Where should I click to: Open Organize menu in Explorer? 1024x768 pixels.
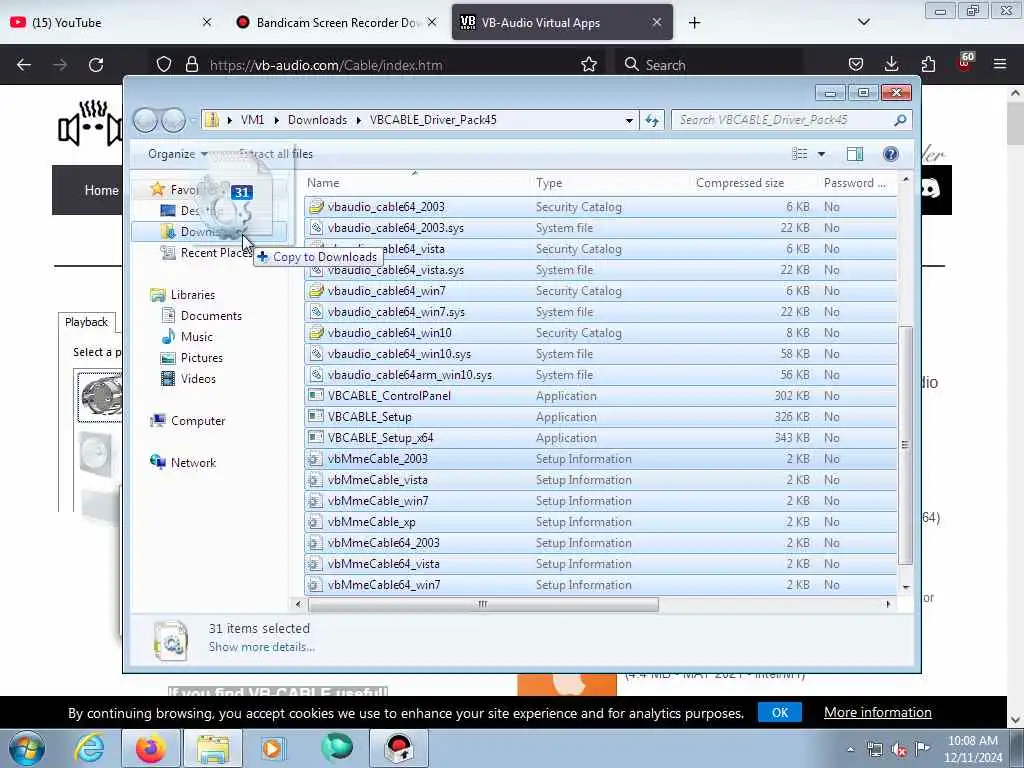[x=177, y=154]
